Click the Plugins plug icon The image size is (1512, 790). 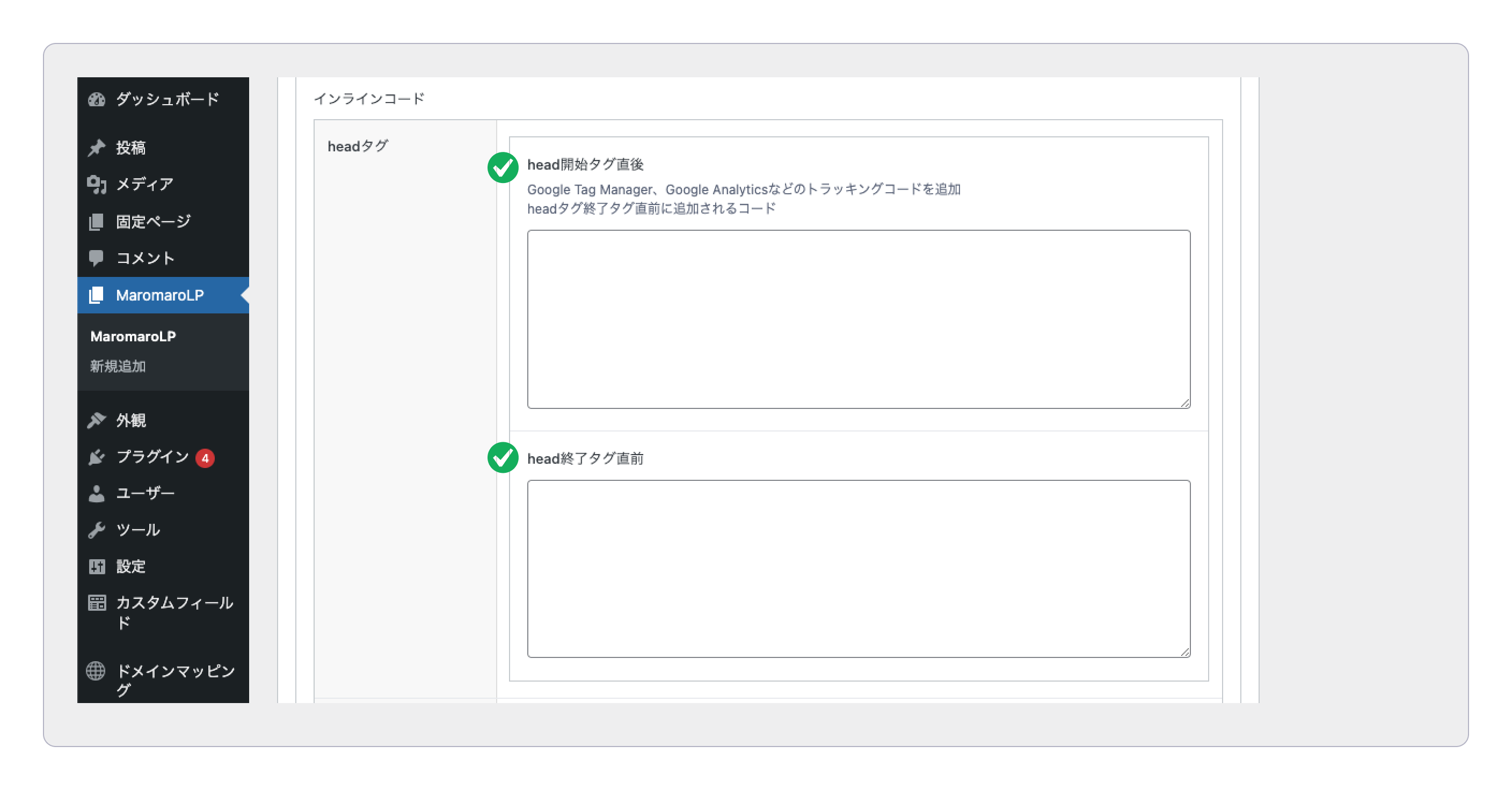[x=96, y=457]
